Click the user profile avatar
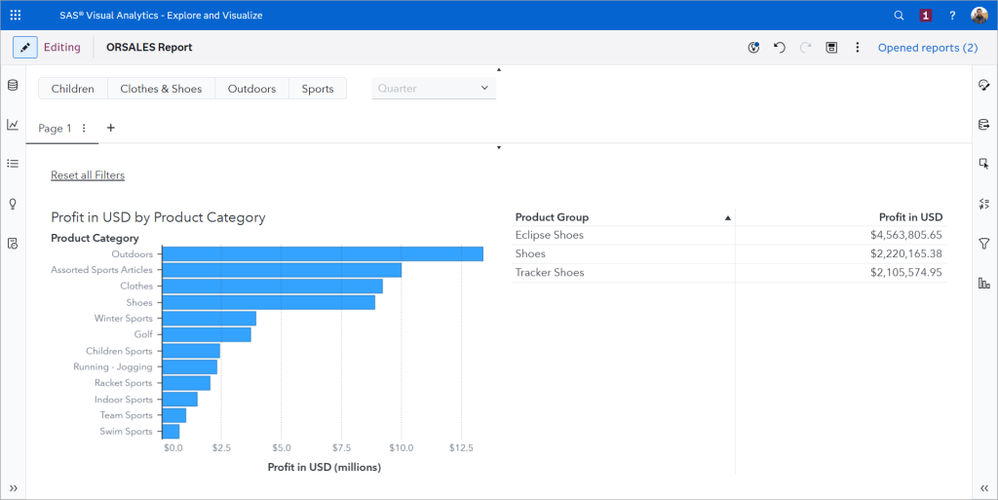 tap(979, 15)
